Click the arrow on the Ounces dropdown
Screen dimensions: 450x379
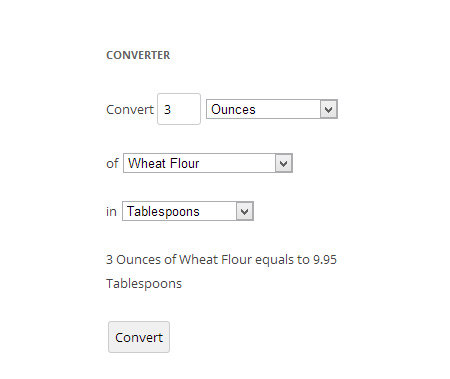coord(328,109)
